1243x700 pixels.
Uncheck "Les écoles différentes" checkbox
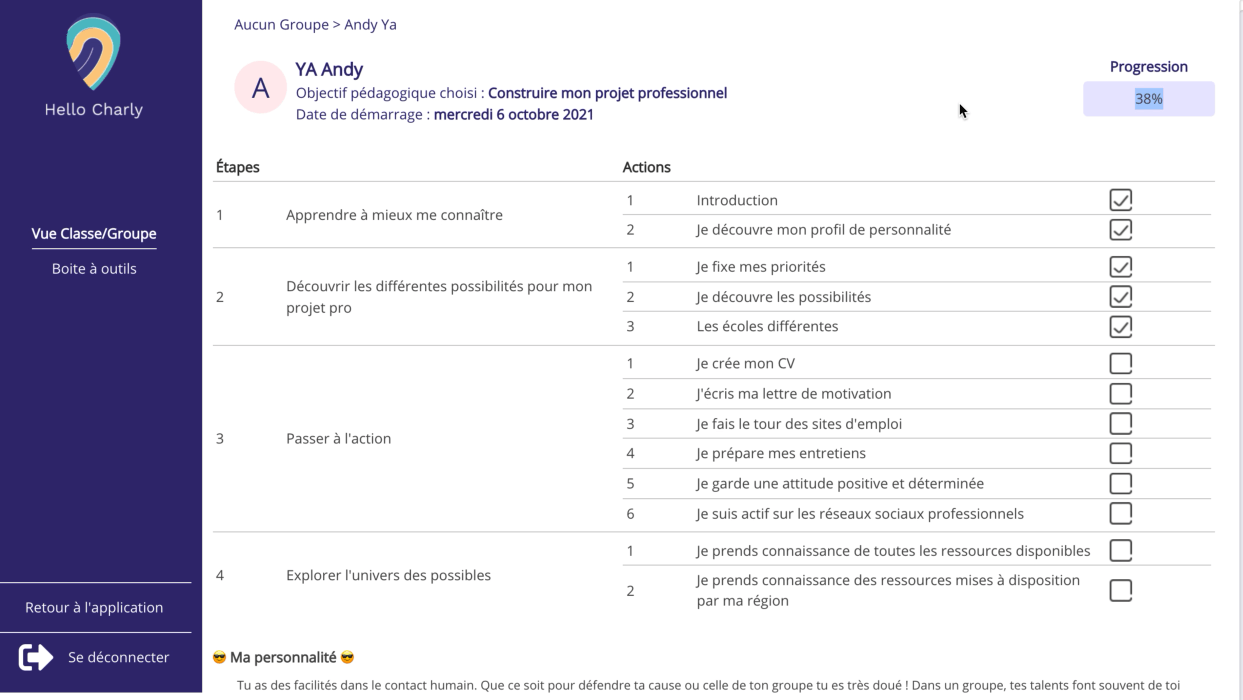click(x=1120, y=326)
